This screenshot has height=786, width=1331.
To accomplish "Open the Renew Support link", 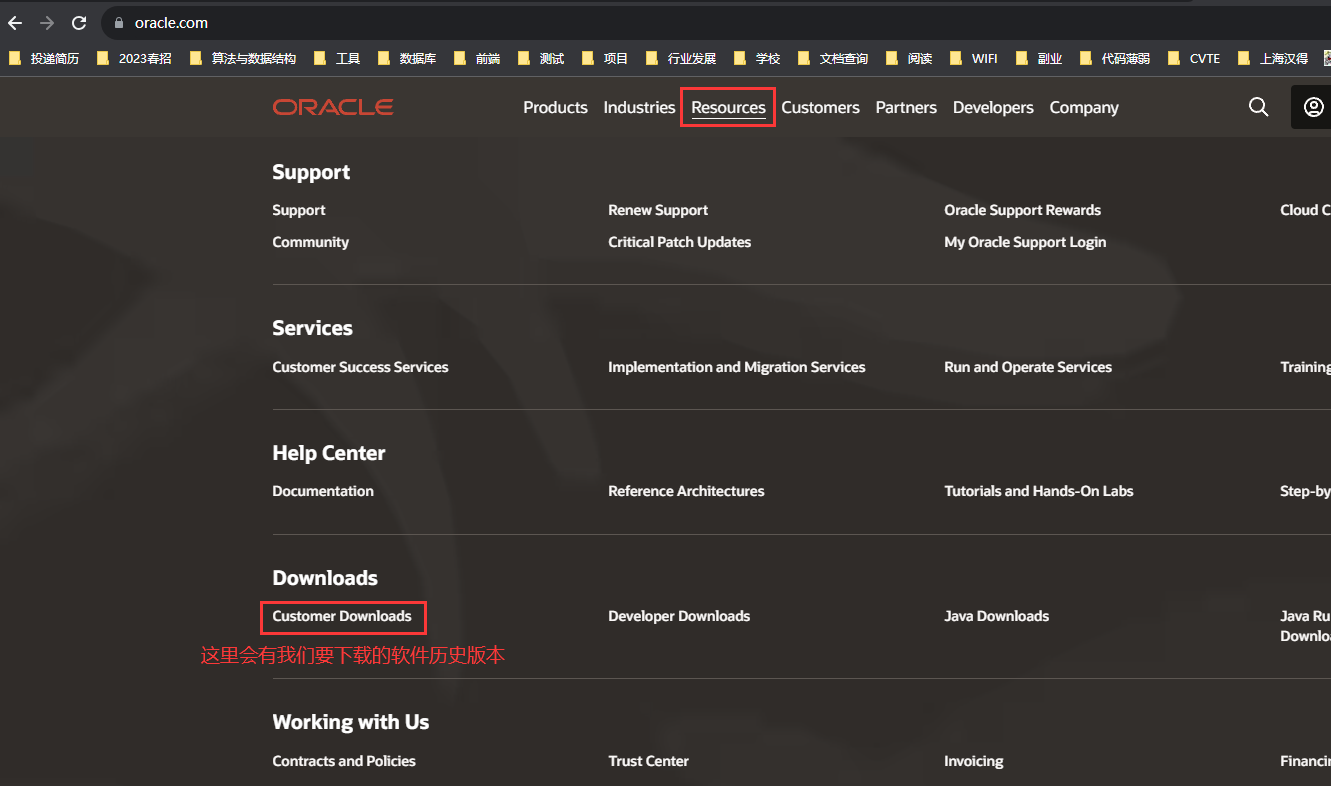I will pos(658,210).
